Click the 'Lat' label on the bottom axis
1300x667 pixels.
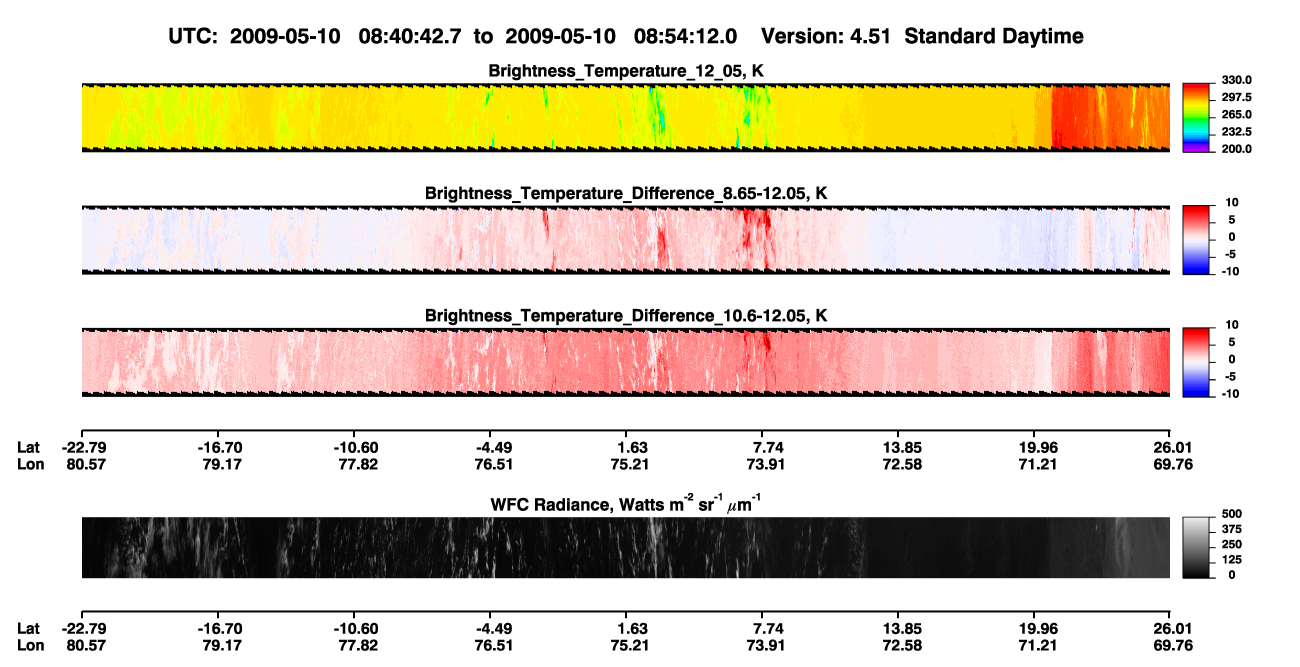coord(28,629)
